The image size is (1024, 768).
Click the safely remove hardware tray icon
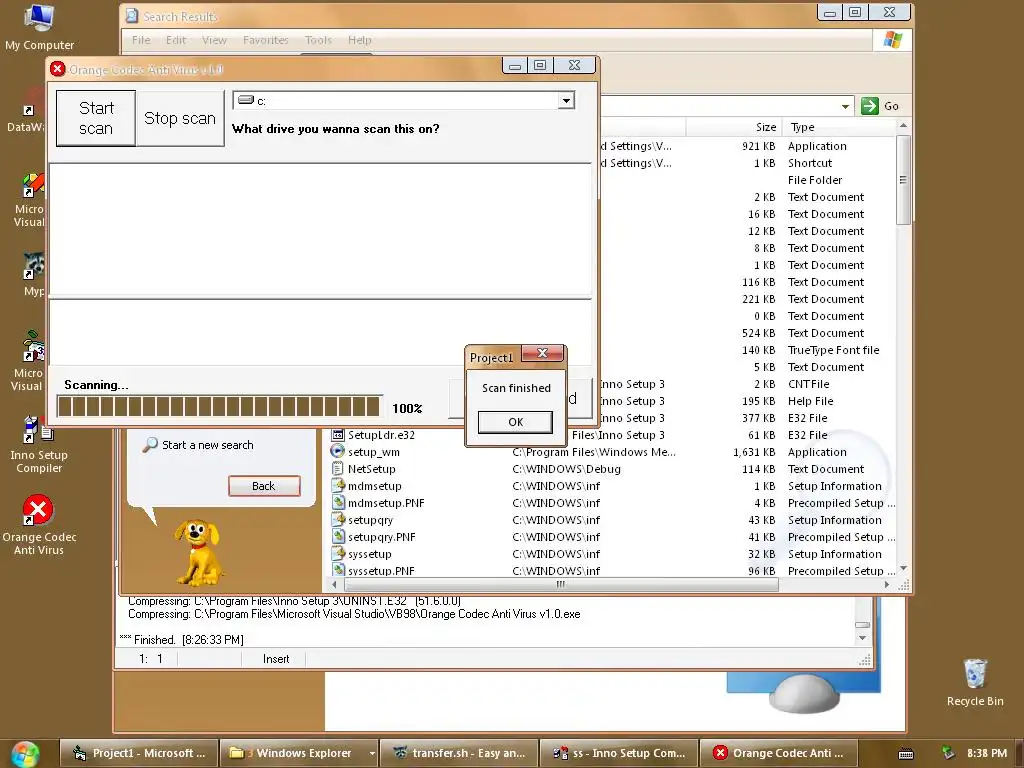click(x=948, y=753)
